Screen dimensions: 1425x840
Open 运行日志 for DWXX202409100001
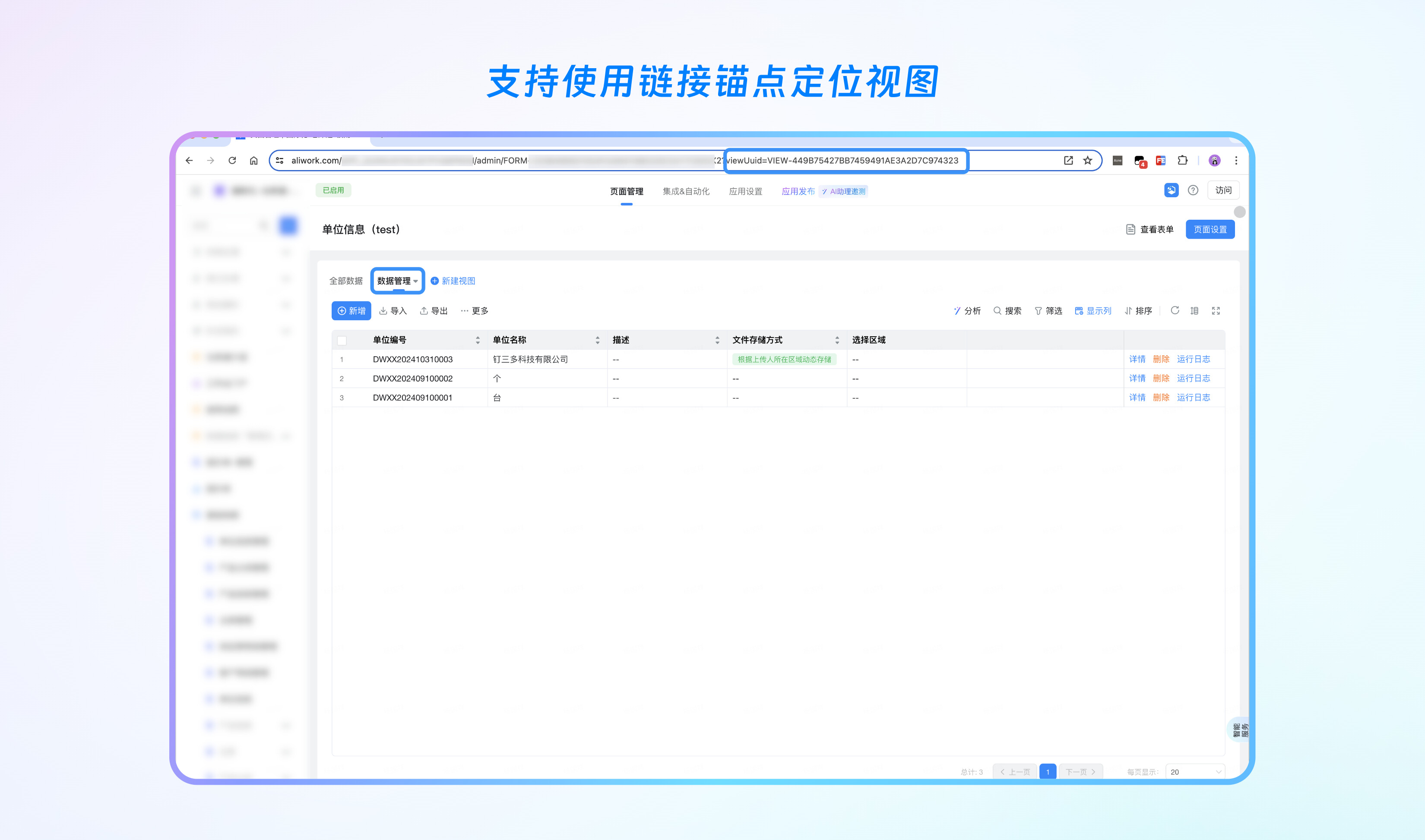1194,398
